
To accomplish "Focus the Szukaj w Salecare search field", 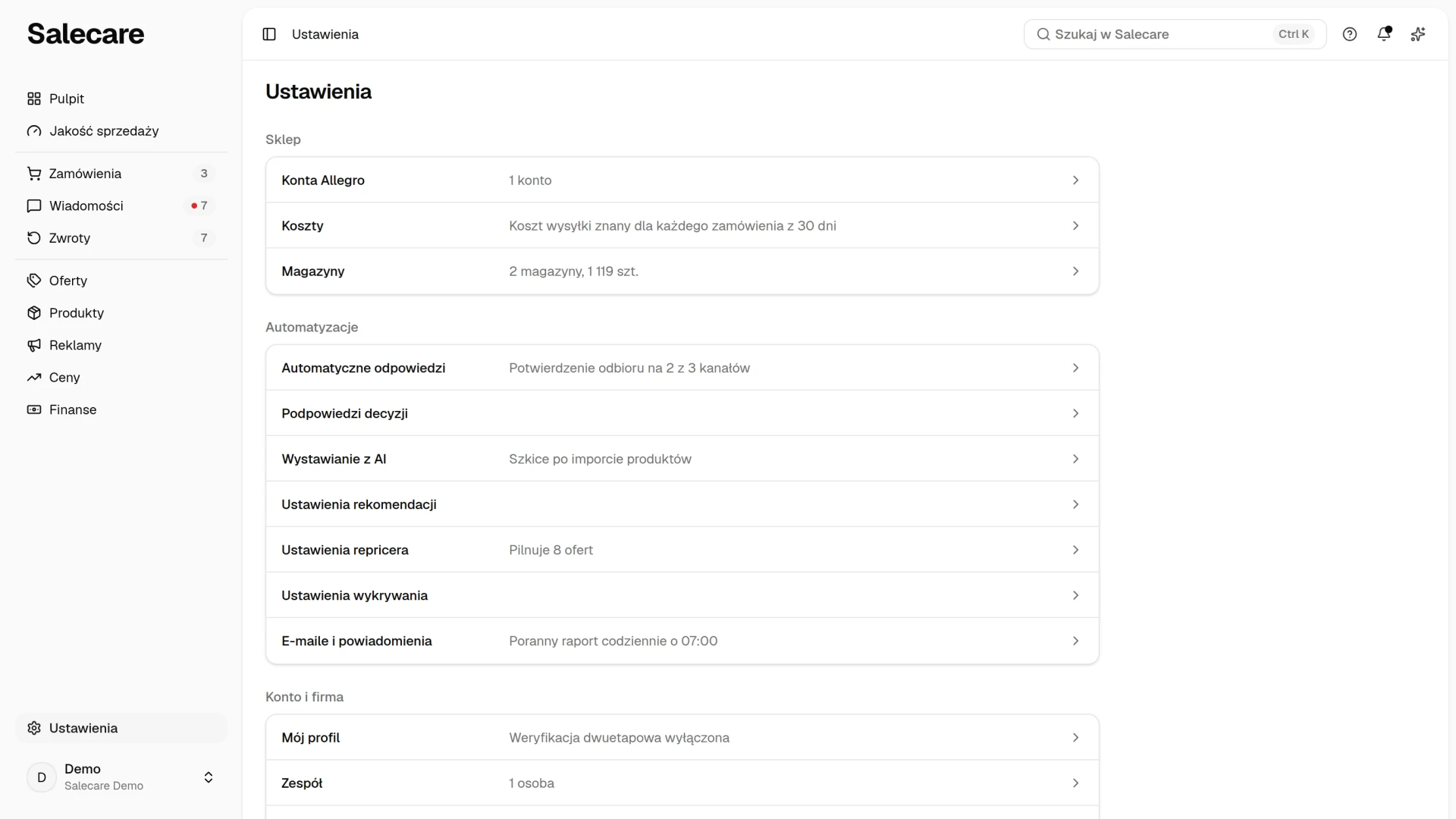I will coord(1175,34).
